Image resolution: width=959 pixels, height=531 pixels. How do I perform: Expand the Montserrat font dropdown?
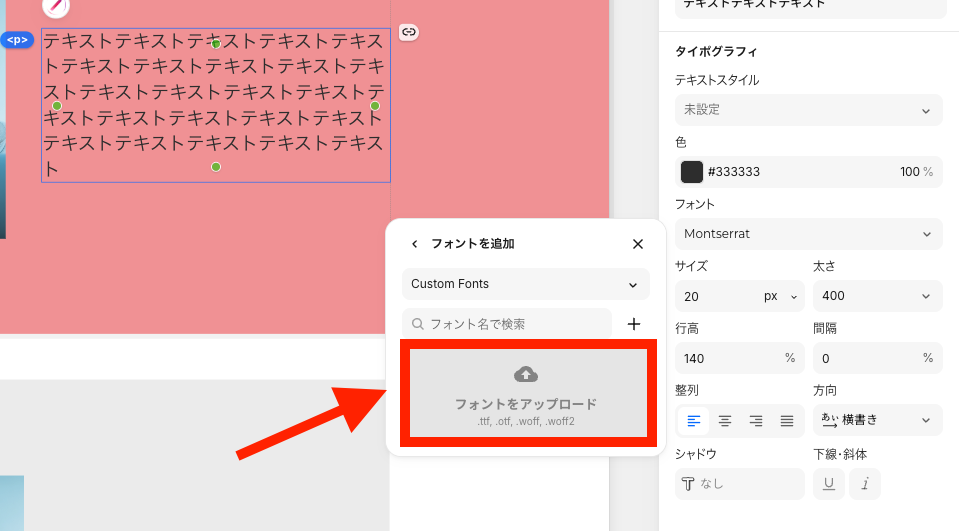[x=808, y=234]
